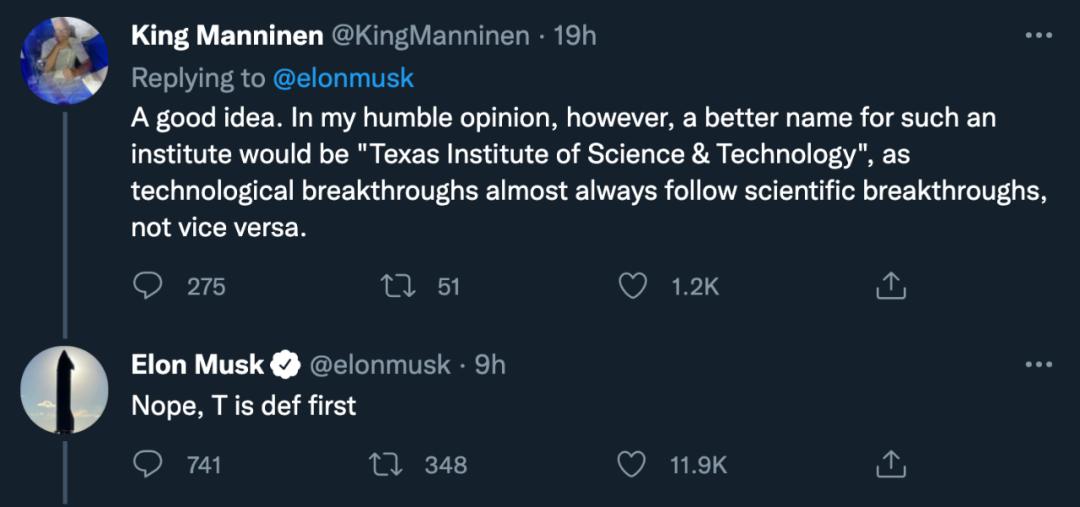The height and width of the screenshot is (507, 1080).
Task: Open King Manninen's display name
Action: tap(227, 36)
